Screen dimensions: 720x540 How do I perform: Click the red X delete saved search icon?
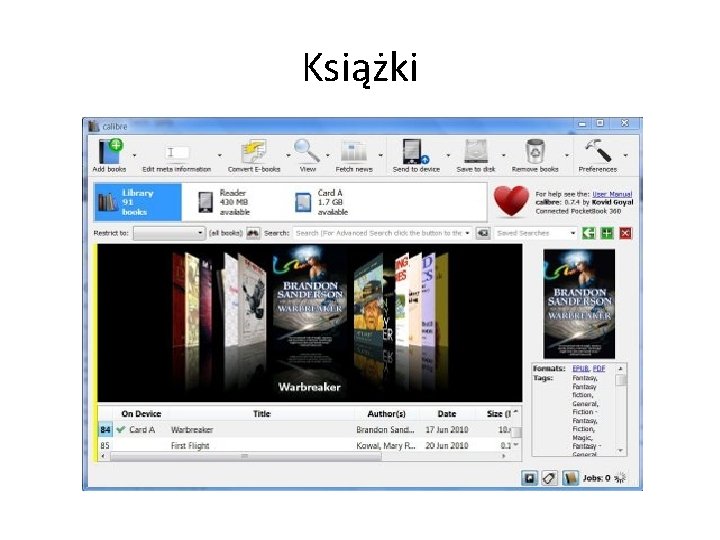click(625, 233)
